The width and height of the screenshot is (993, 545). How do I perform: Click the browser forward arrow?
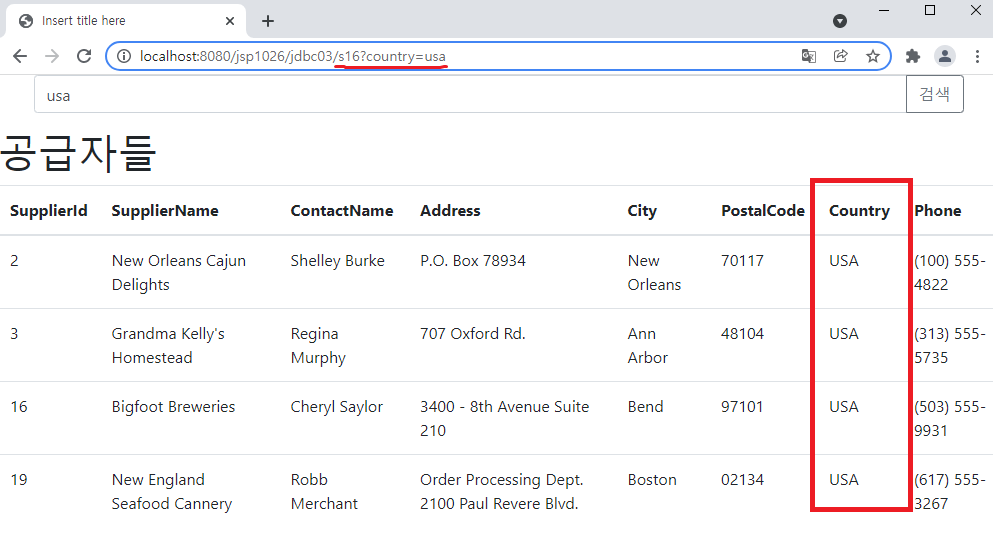point(52,56)
